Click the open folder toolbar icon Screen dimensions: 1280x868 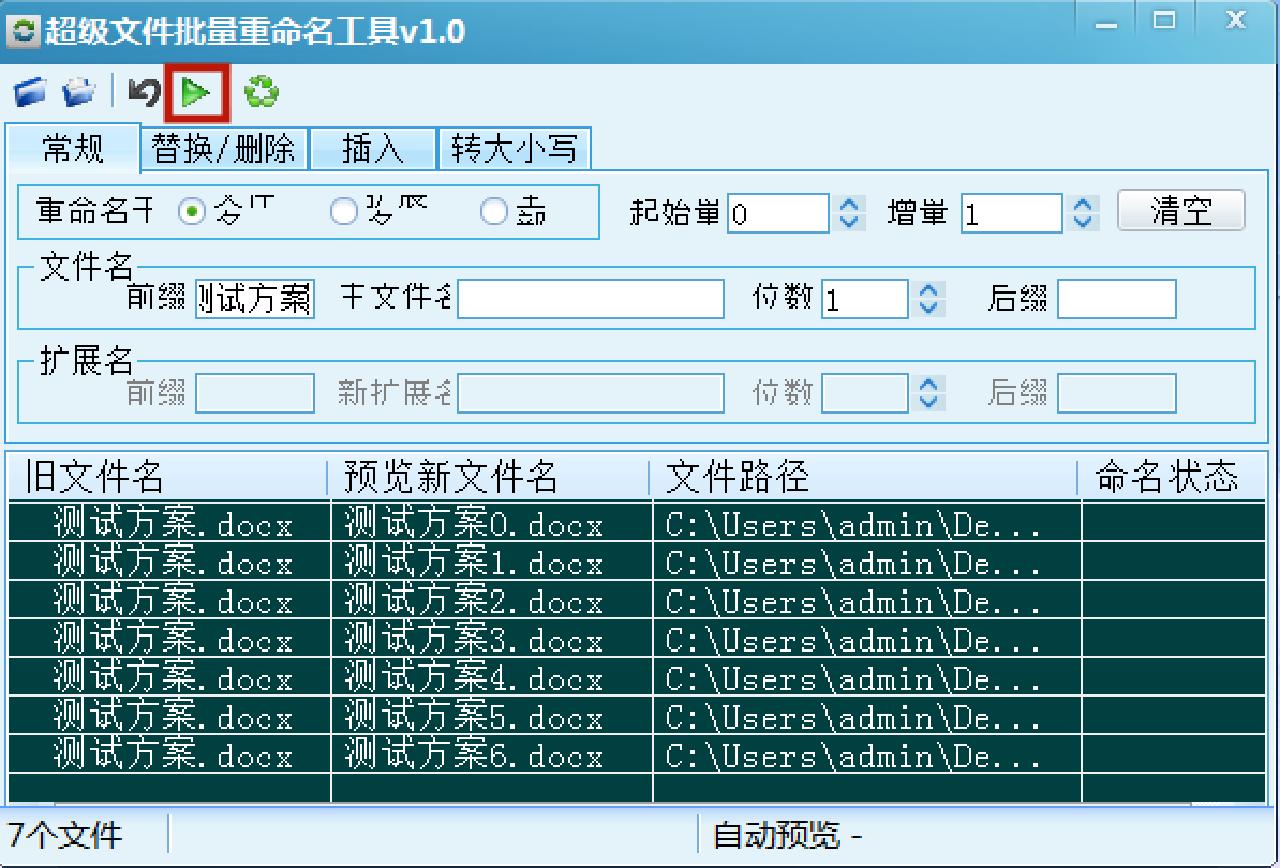77,91
